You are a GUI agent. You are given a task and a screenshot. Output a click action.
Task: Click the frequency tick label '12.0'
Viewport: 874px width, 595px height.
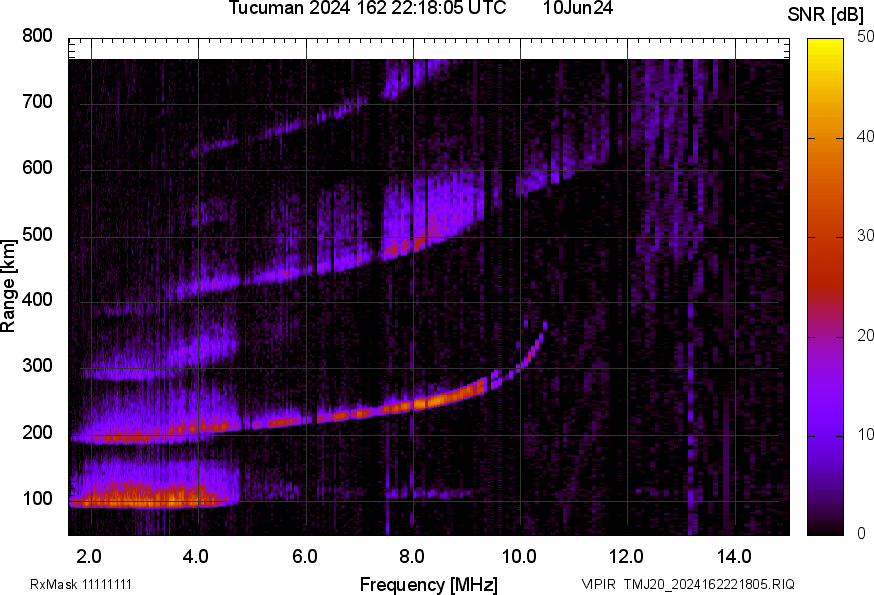[626, 557]
